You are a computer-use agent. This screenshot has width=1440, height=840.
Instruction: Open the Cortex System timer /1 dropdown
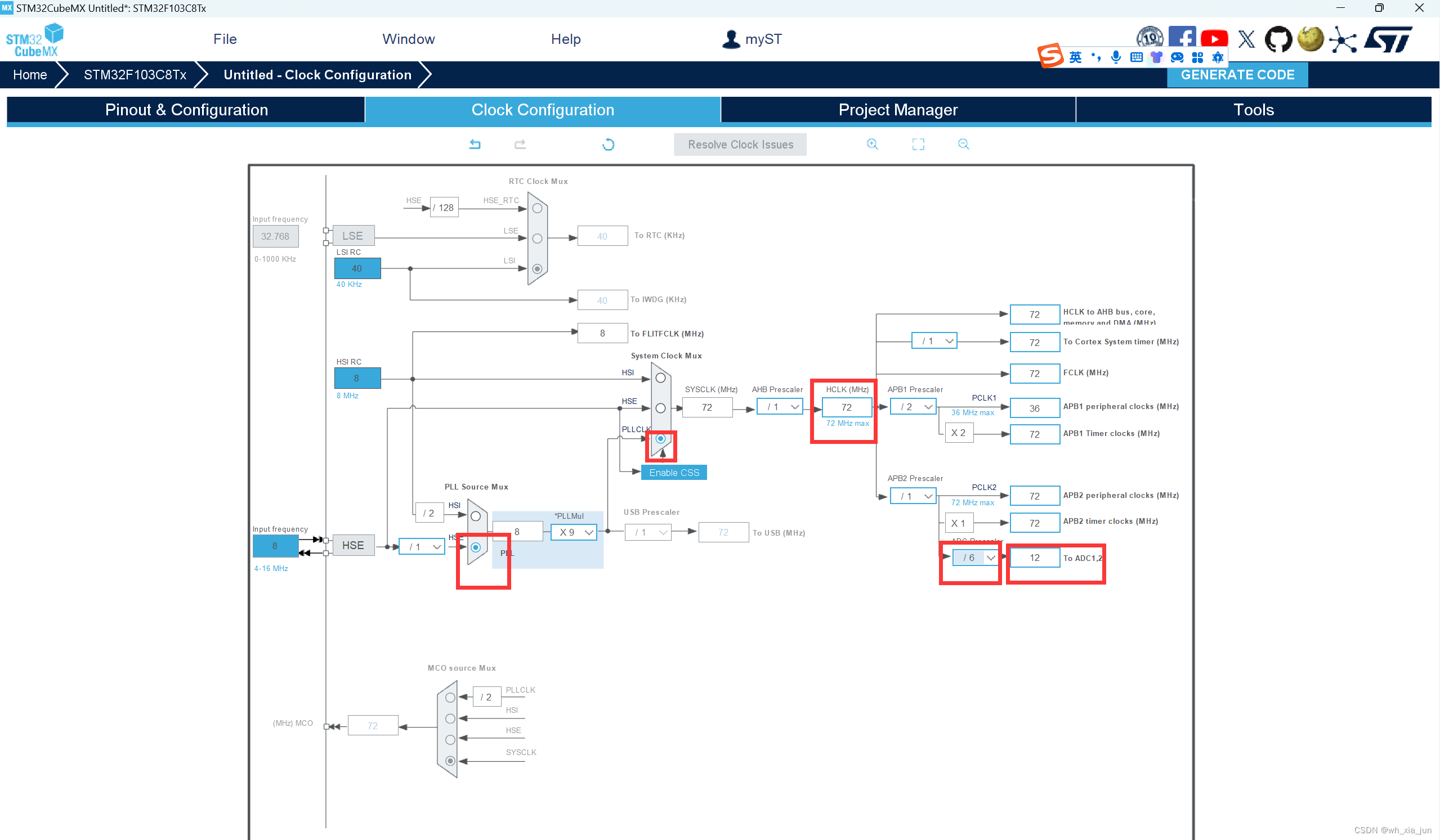pos(934,341)
